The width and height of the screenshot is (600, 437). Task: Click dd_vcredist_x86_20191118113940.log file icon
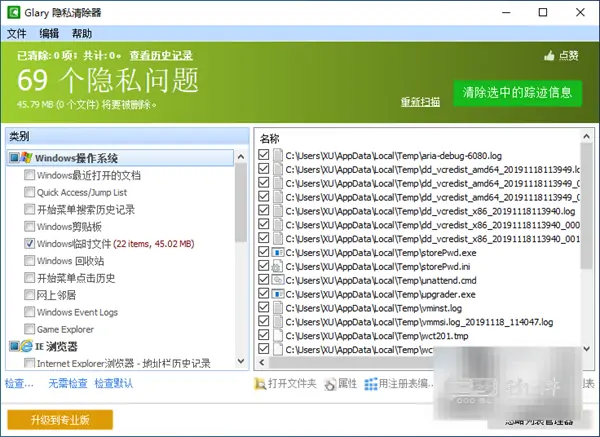278,211
